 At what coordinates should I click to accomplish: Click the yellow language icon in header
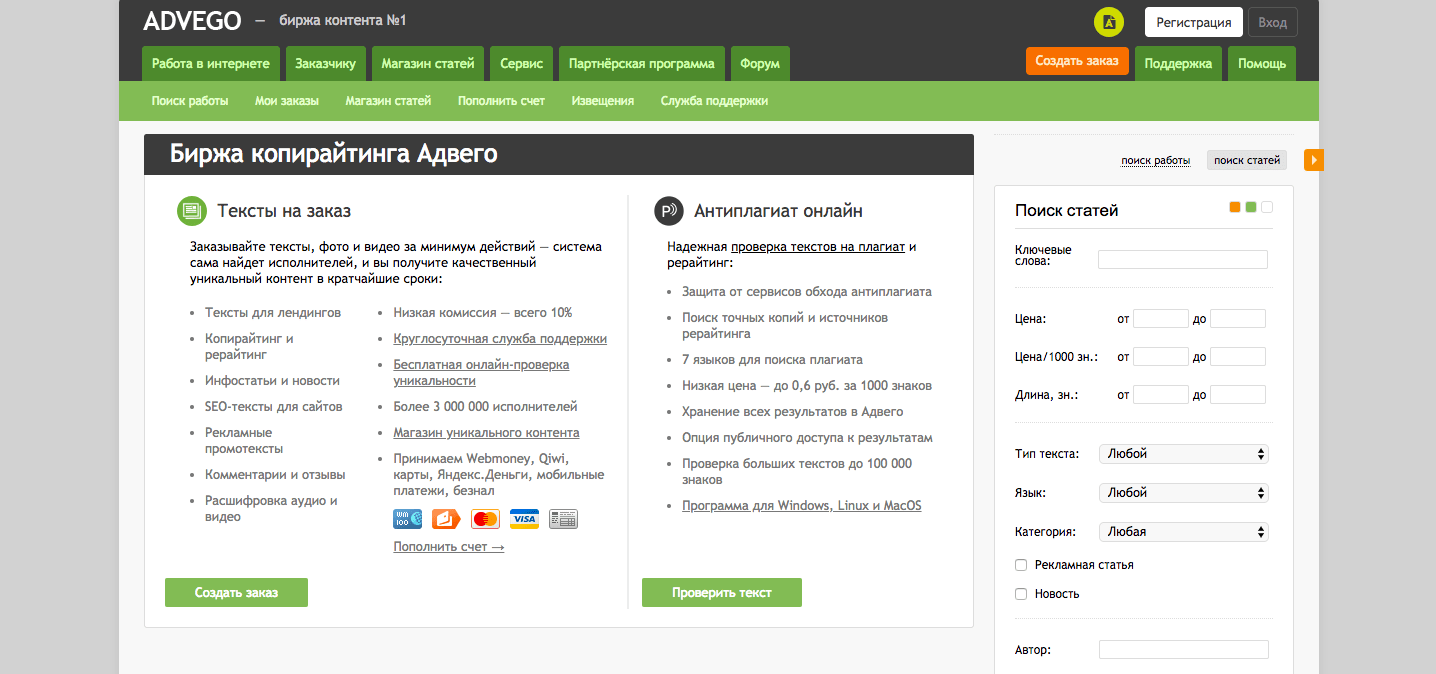1109,22
